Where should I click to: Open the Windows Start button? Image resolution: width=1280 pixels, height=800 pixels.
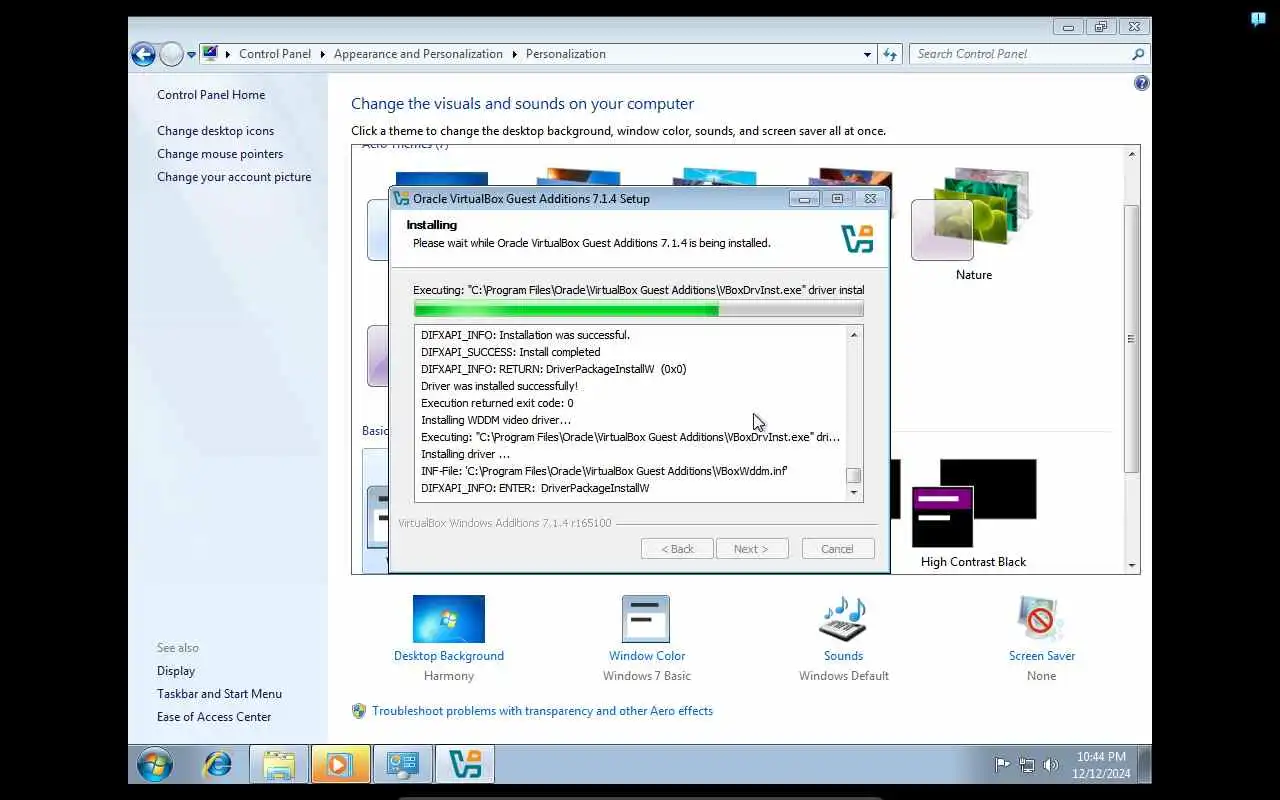pyautogui.click(x=155, y=765)
